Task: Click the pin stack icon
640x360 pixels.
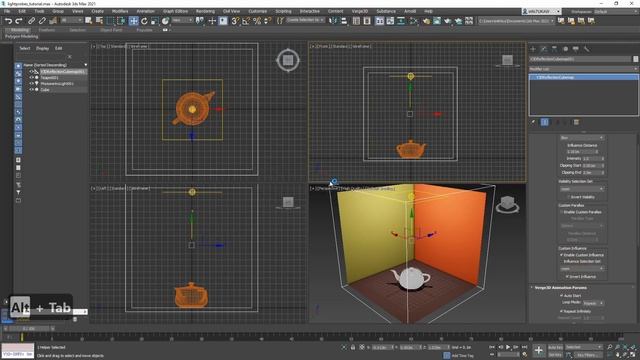Action: (533, 122)
